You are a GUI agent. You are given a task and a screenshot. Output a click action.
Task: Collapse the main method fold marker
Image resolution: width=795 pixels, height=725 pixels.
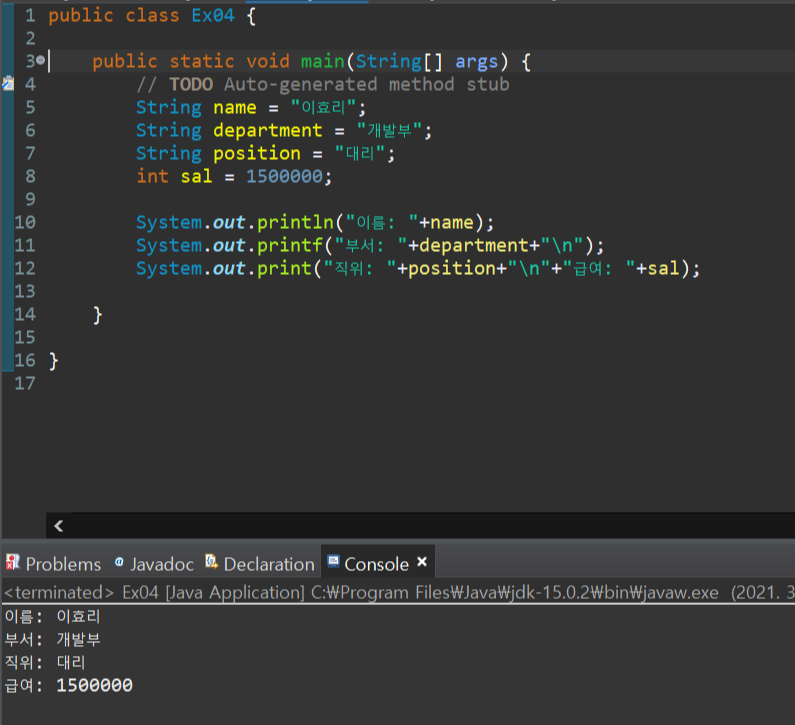click(x=41, y=60)
